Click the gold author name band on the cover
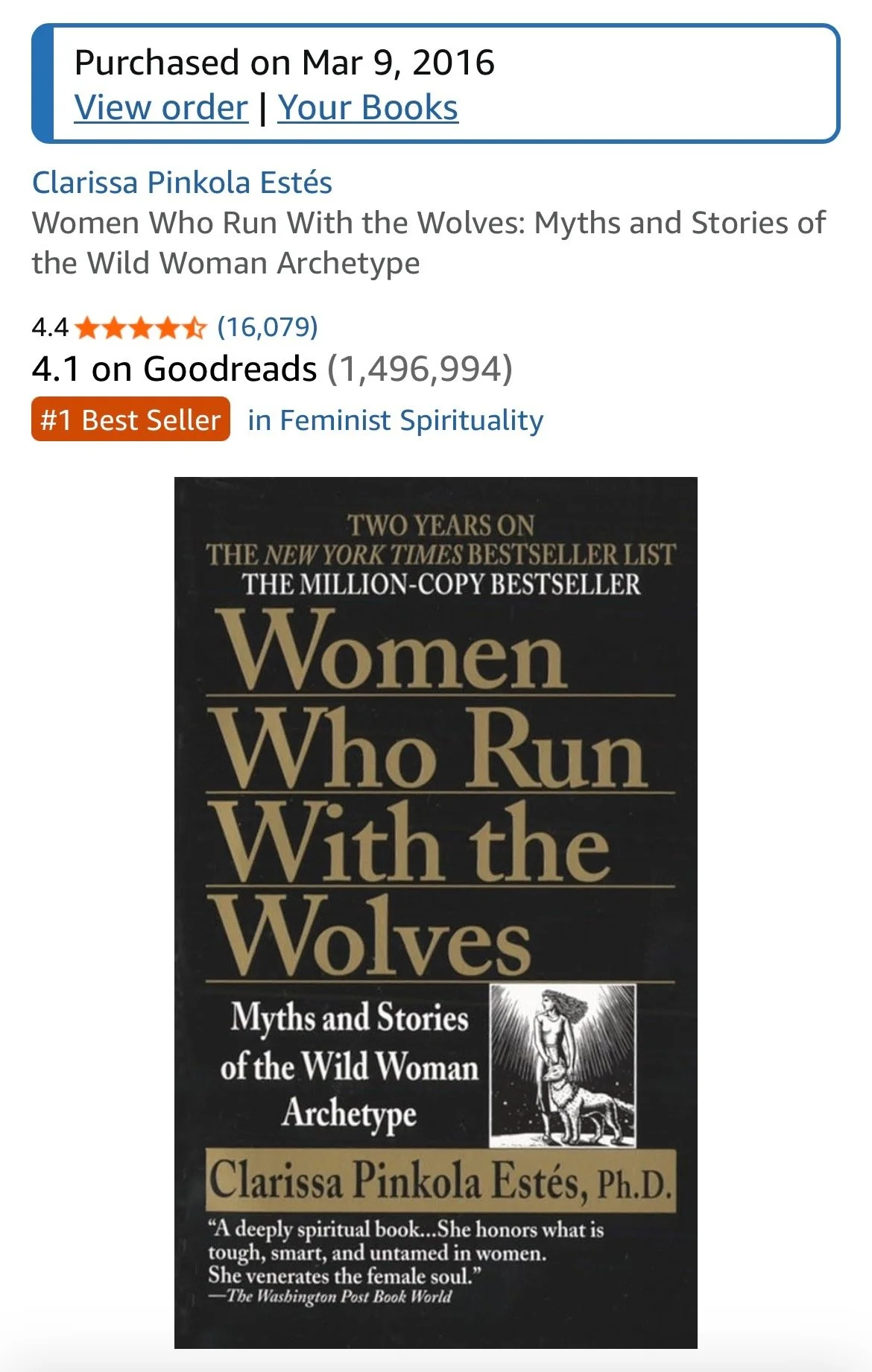 pyautogui.click(x=440, y=1181)
